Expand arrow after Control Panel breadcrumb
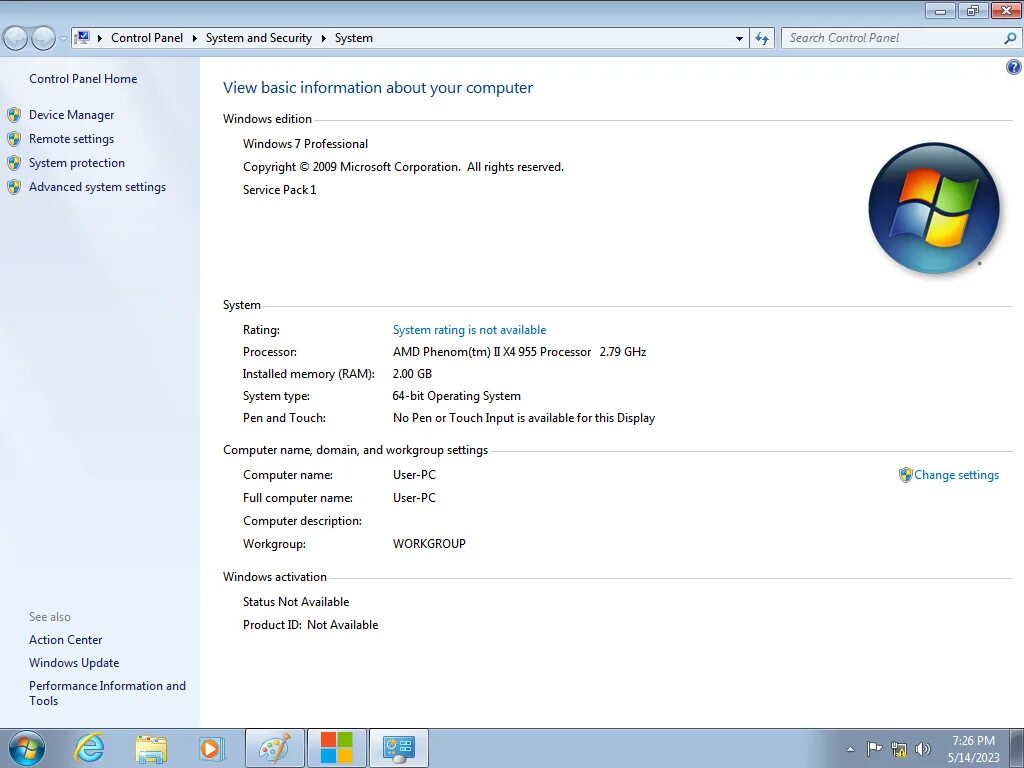Image resolution: width=1024 pixels, height=768 pixels. pyautogui.click(x=195, y=39)
